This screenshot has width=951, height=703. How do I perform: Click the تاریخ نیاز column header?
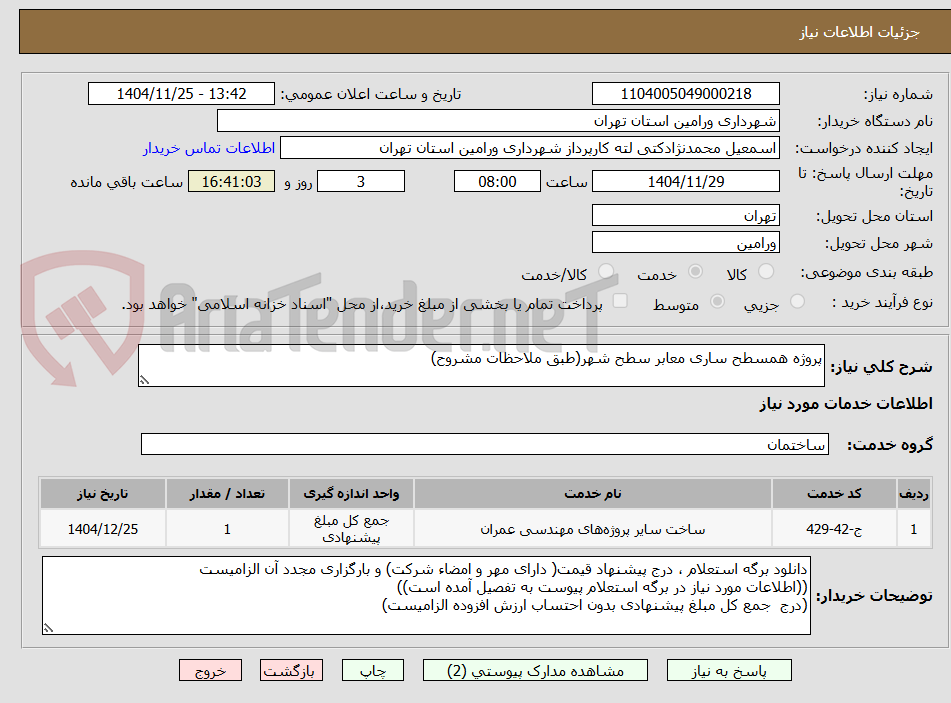pyautogui.click(x=102, y=494)
